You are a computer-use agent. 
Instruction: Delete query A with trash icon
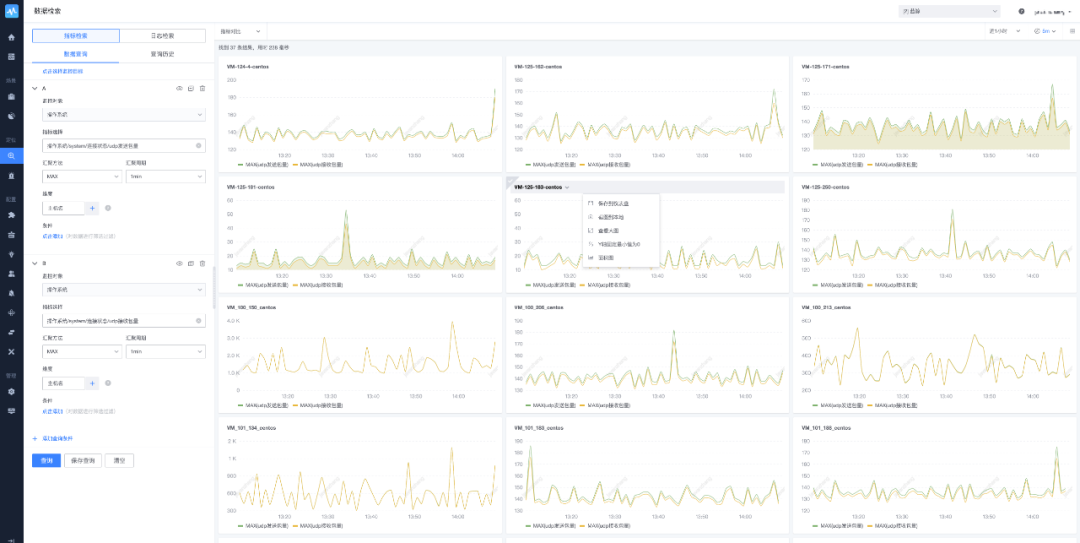click(202, 88)
